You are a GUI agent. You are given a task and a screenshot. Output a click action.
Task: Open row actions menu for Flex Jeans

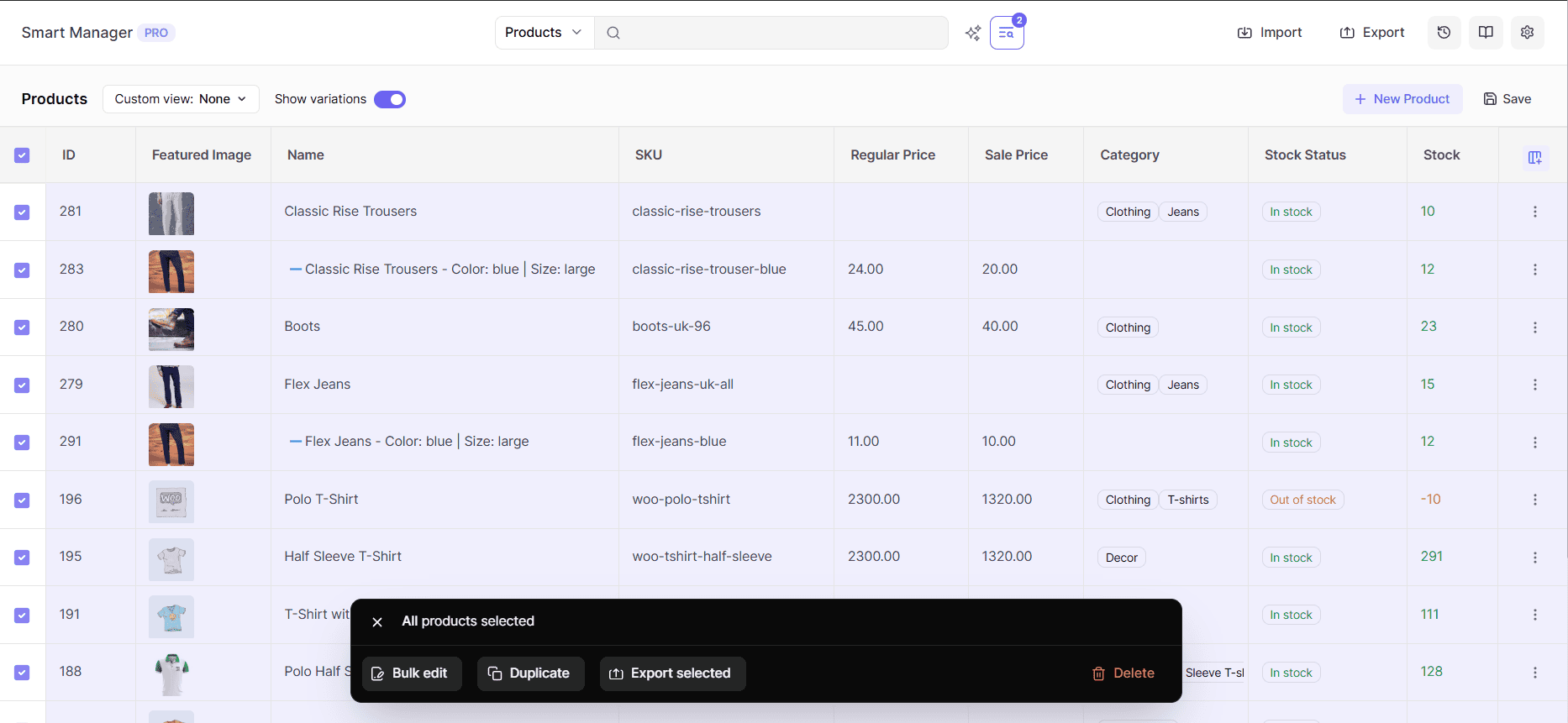click(x=1534, y=385)
